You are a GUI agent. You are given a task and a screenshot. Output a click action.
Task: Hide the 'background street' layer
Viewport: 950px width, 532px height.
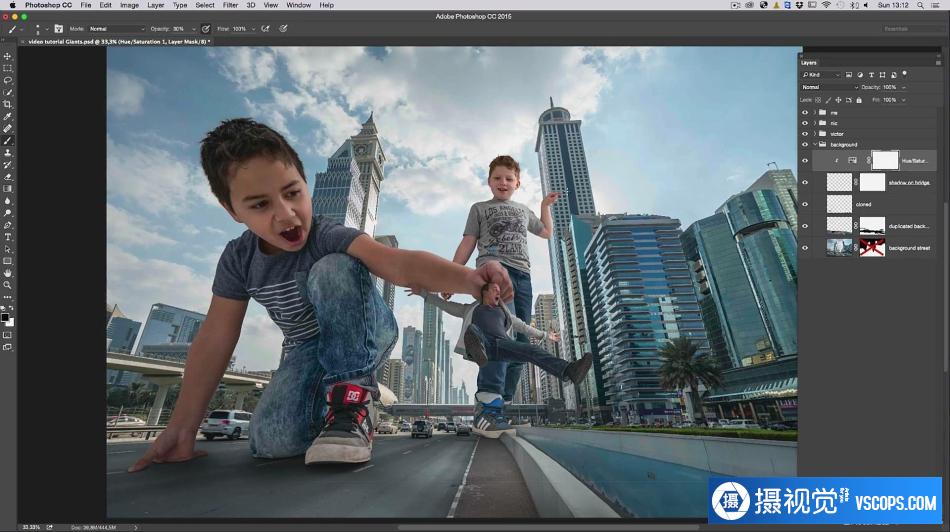[805, 248]
